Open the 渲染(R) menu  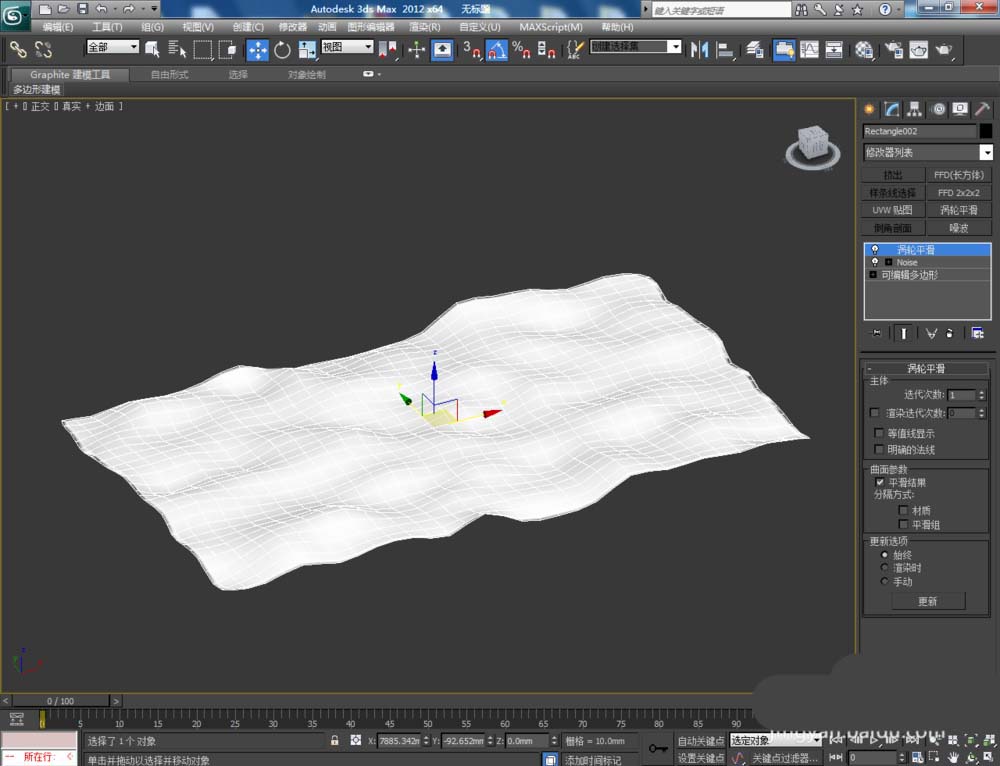coord(424,27)
